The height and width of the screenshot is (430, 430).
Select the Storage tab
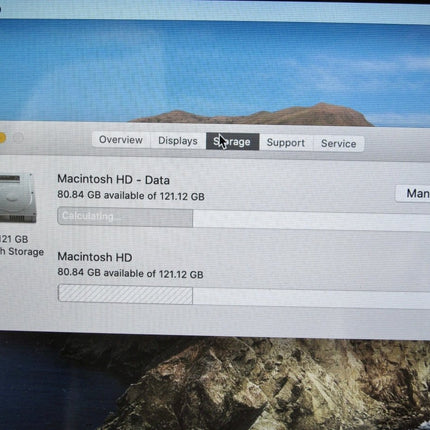coord(232,142)
